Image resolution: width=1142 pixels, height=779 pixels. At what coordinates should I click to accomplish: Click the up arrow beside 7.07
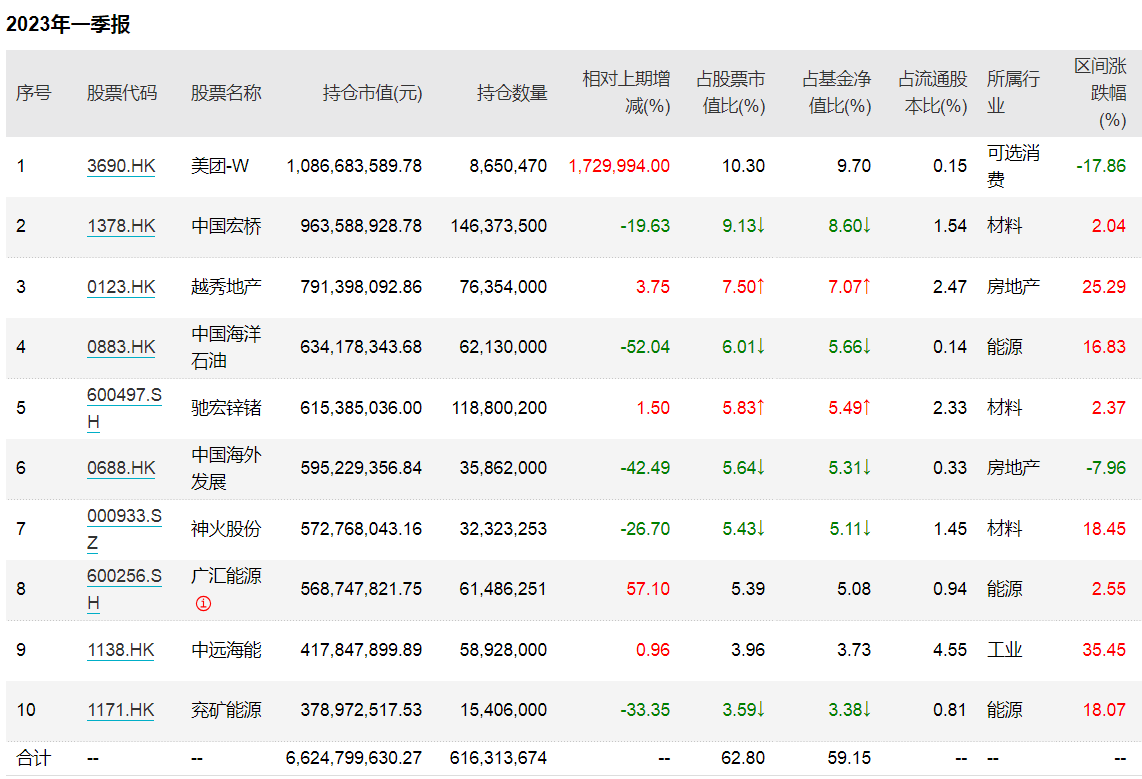point(866,287)
